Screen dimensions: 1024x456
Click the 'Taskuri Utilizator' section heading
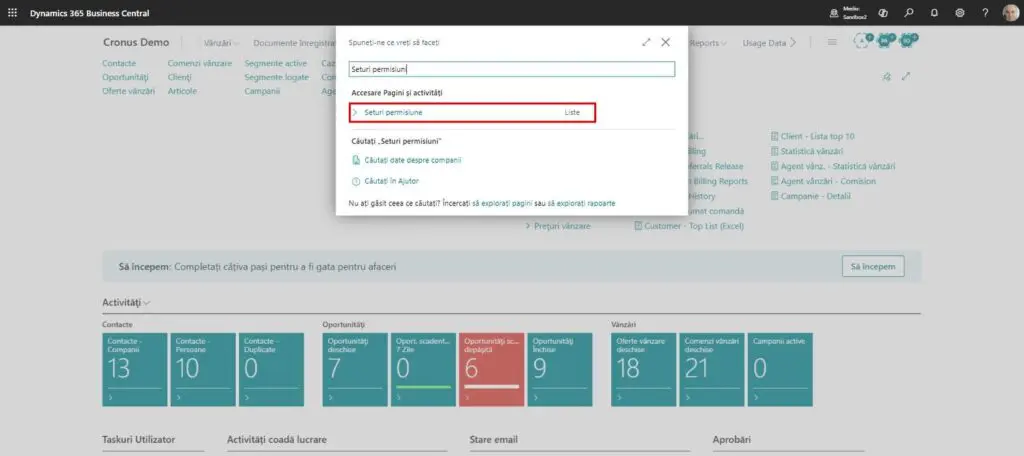pyautogui.click(x=138, y=440)
